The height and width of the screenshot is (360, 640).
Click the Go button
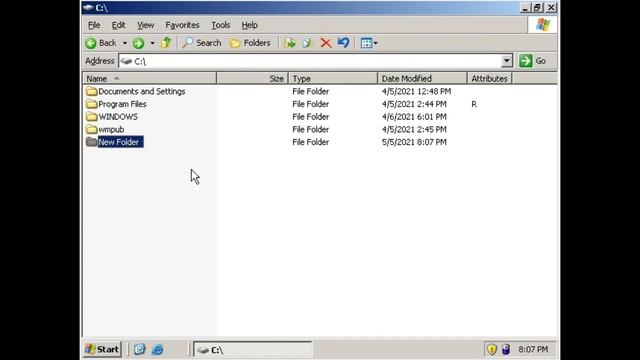(533, 61)
